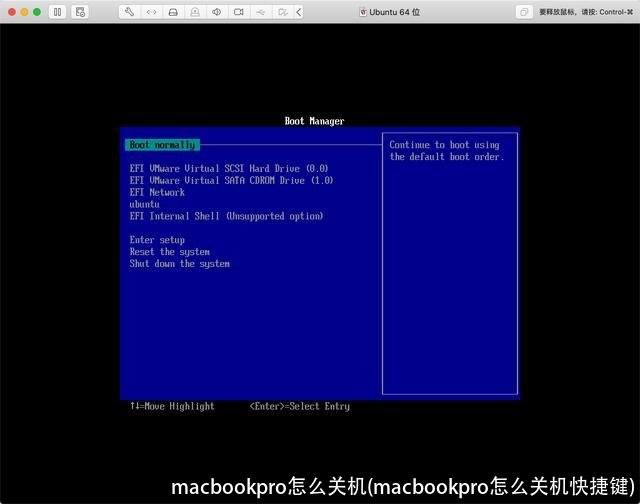This screenshot has height=504, width=640.
Task: Select EFI Internal Shell option
Action: coord(227,216)
